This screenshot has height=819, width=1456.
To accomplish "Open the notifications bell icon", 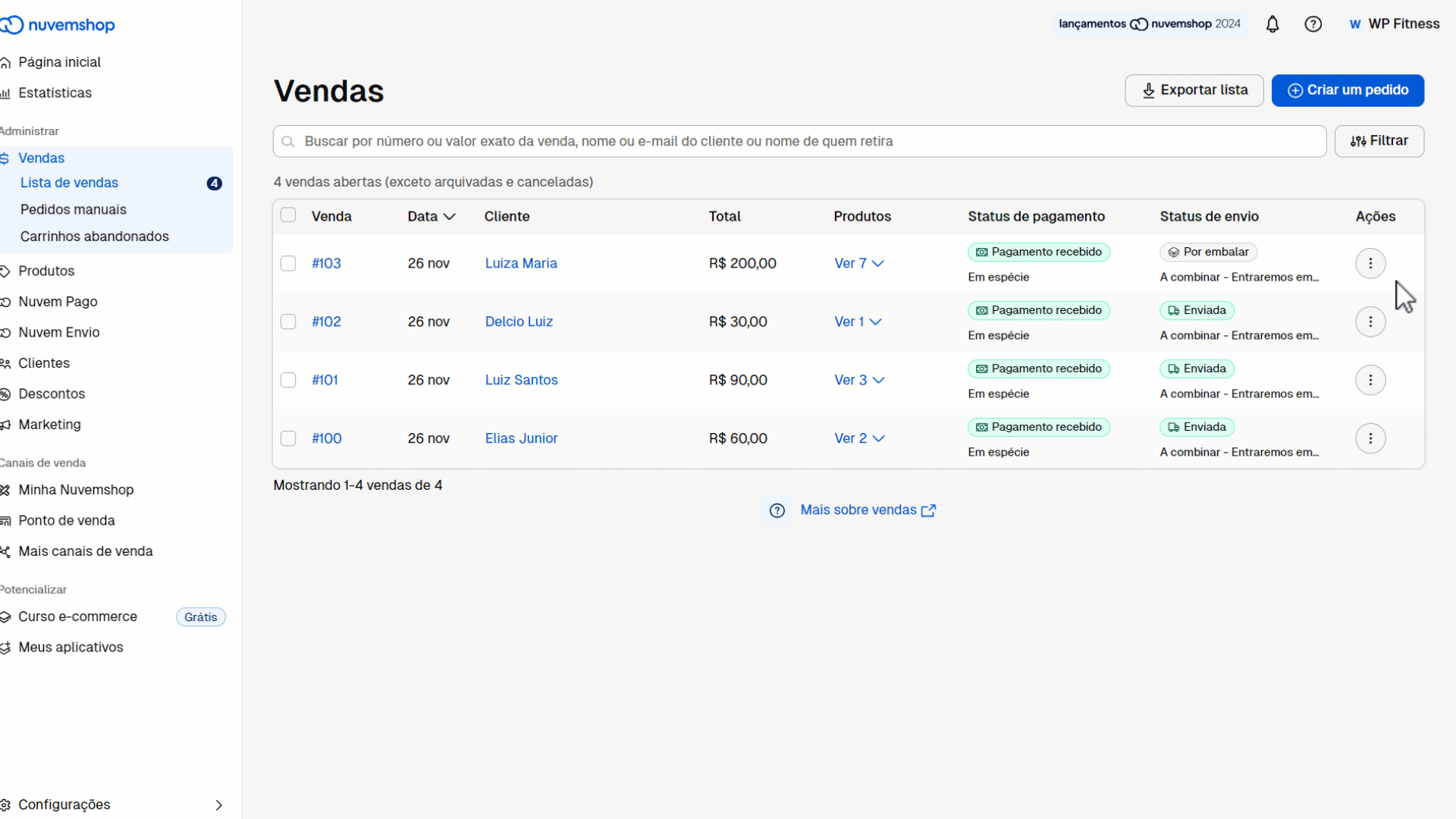I will point(1272,24).
